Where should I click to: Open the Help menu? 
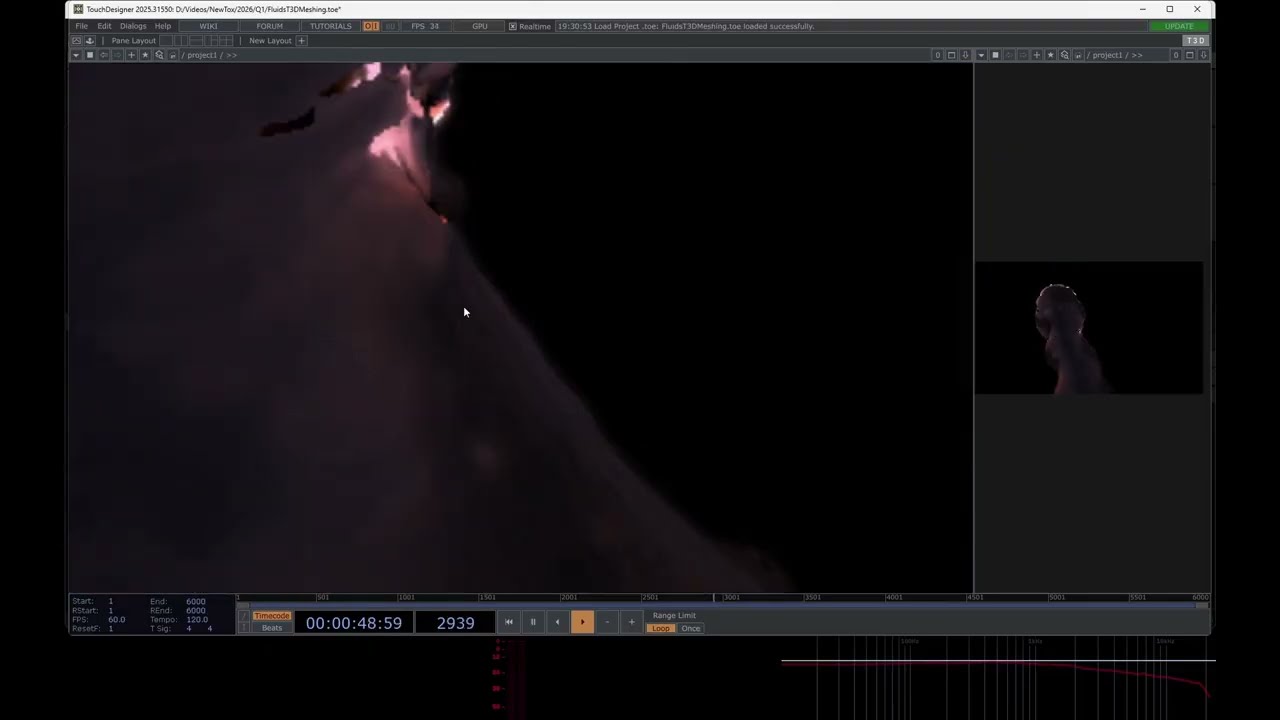click(163, 26)
